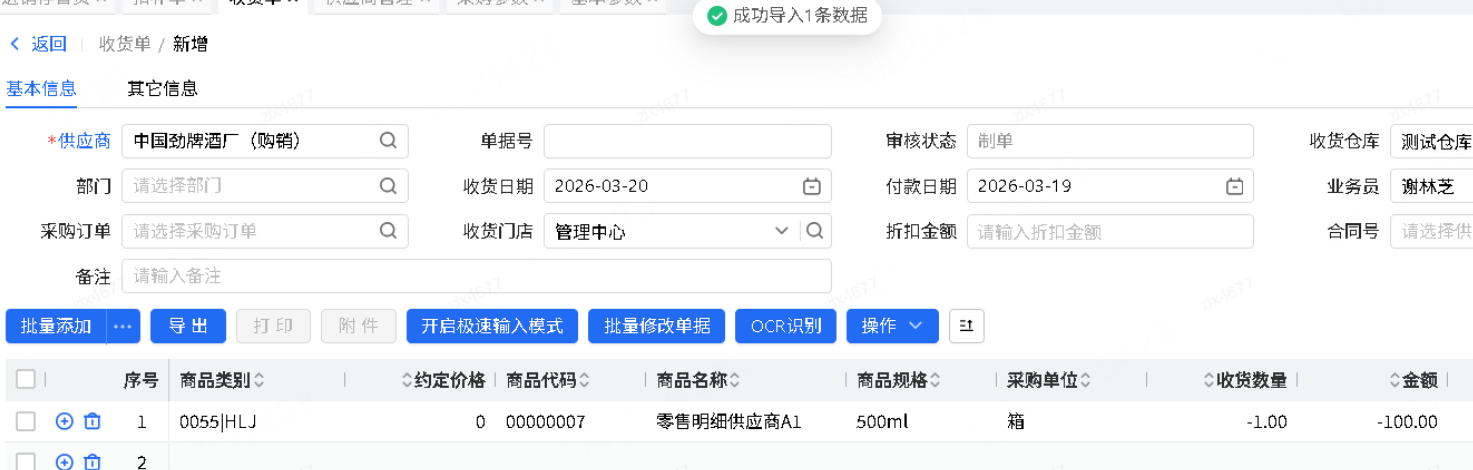This screenshot has height=470, width=1473.
Task: Click the 审核状态 field showing 制单
Action: click(x=1110, y=141)
